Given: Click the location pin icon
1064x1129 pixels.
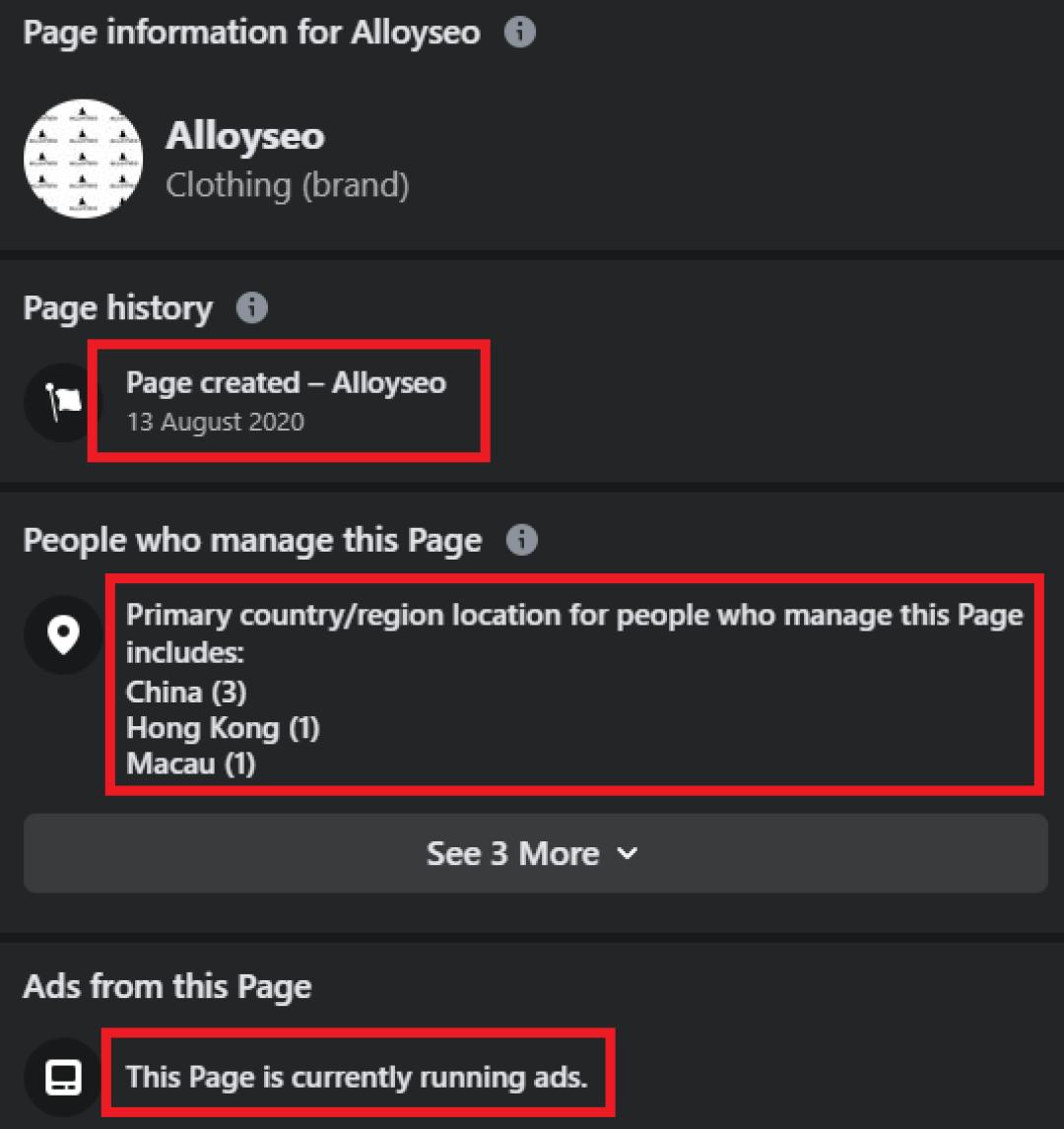Looking at the screenshot, I should click(64, 635).
